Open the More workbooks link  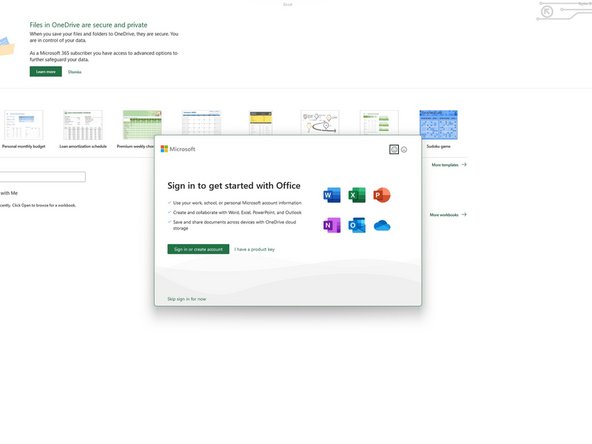pyautogui.click(x=448, y=215)
